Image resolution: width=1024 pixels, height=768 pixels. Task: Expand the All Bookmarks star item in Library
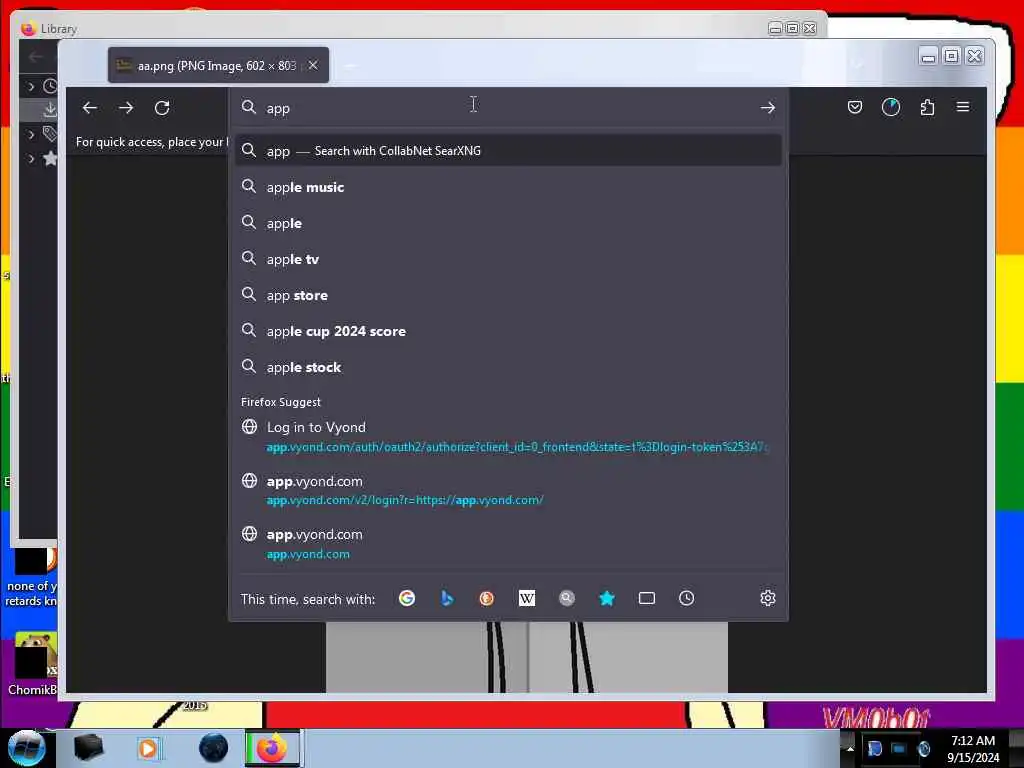click(31, 159)
